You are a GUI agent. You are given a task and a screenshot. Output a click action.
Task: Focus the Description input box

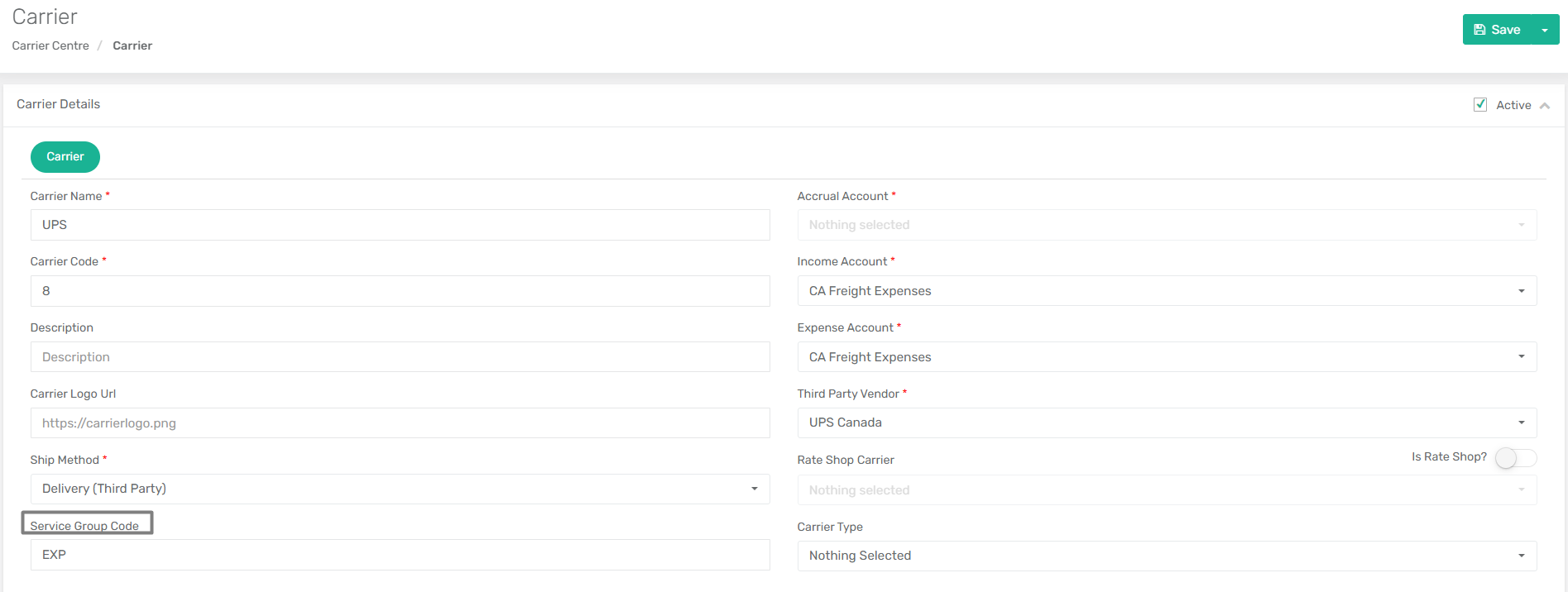[x=400, y=357]
